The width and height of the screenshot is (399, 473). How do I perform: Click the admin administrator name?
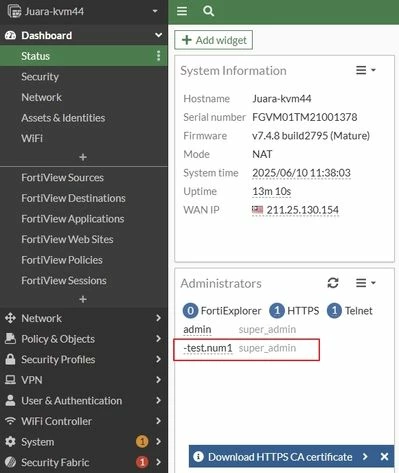point(197,329)
